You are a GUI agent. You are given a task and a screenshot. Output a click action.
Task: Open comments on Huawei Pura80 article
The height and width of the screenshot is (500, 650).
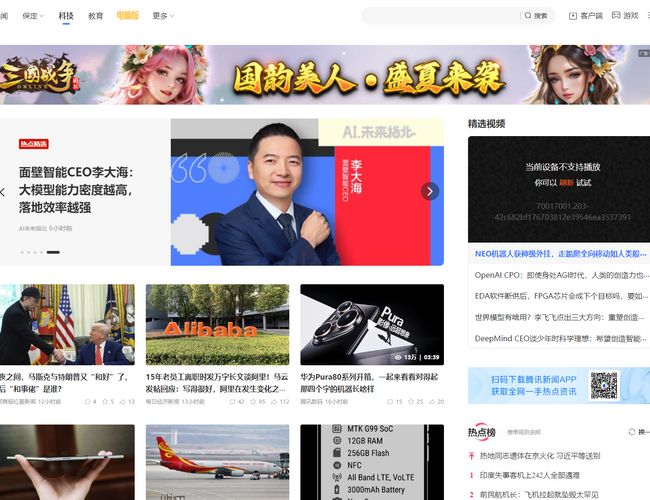390,402
